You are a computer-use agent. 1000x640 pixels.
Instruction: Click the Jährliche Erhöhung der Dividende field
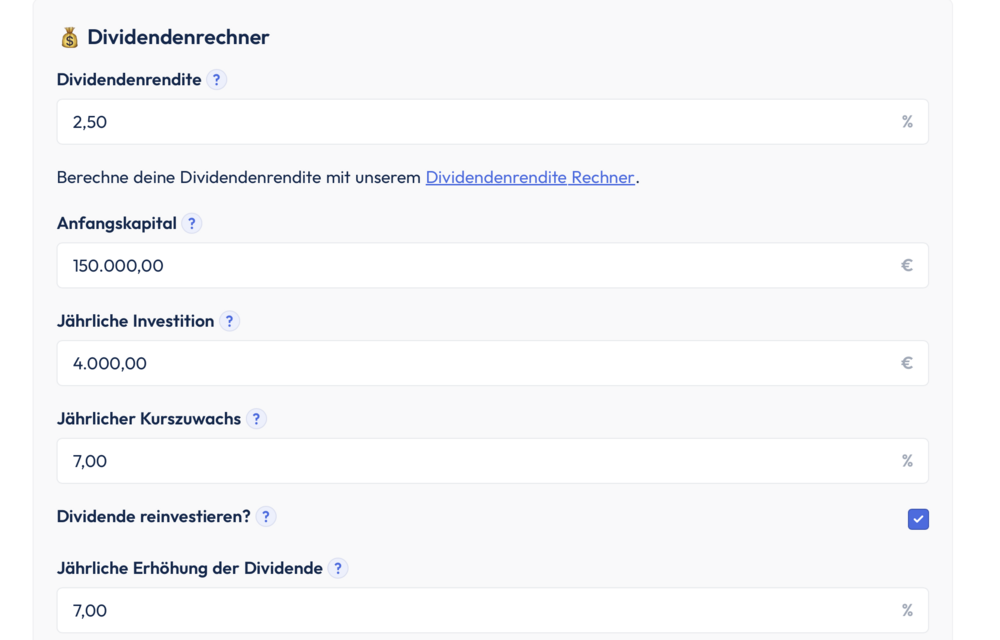pyautogui.click(x=490, y=610)
